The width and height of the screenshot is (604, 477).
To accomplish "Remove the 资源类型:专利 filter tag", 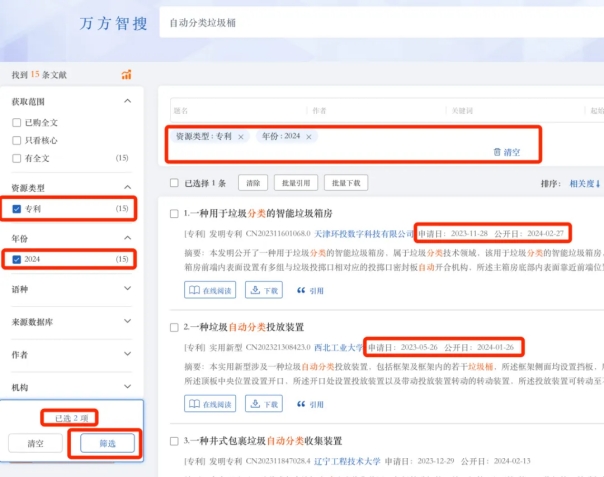I will (x=241, y=136).
